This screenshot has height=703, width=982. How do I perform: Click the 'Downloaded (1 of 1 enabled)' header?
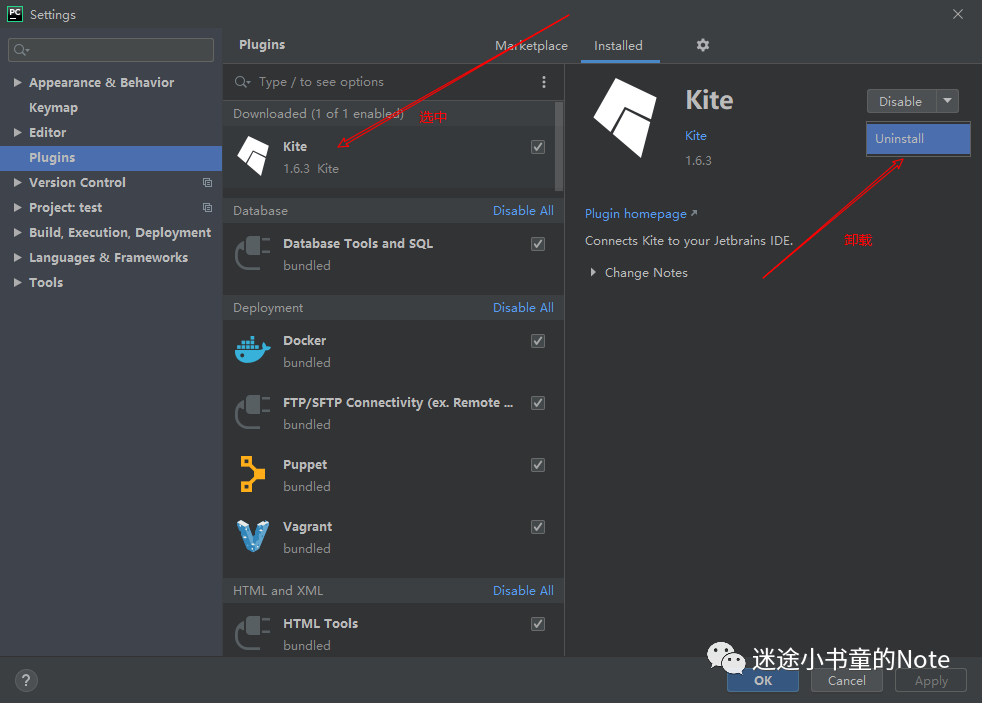pos(318,114)
